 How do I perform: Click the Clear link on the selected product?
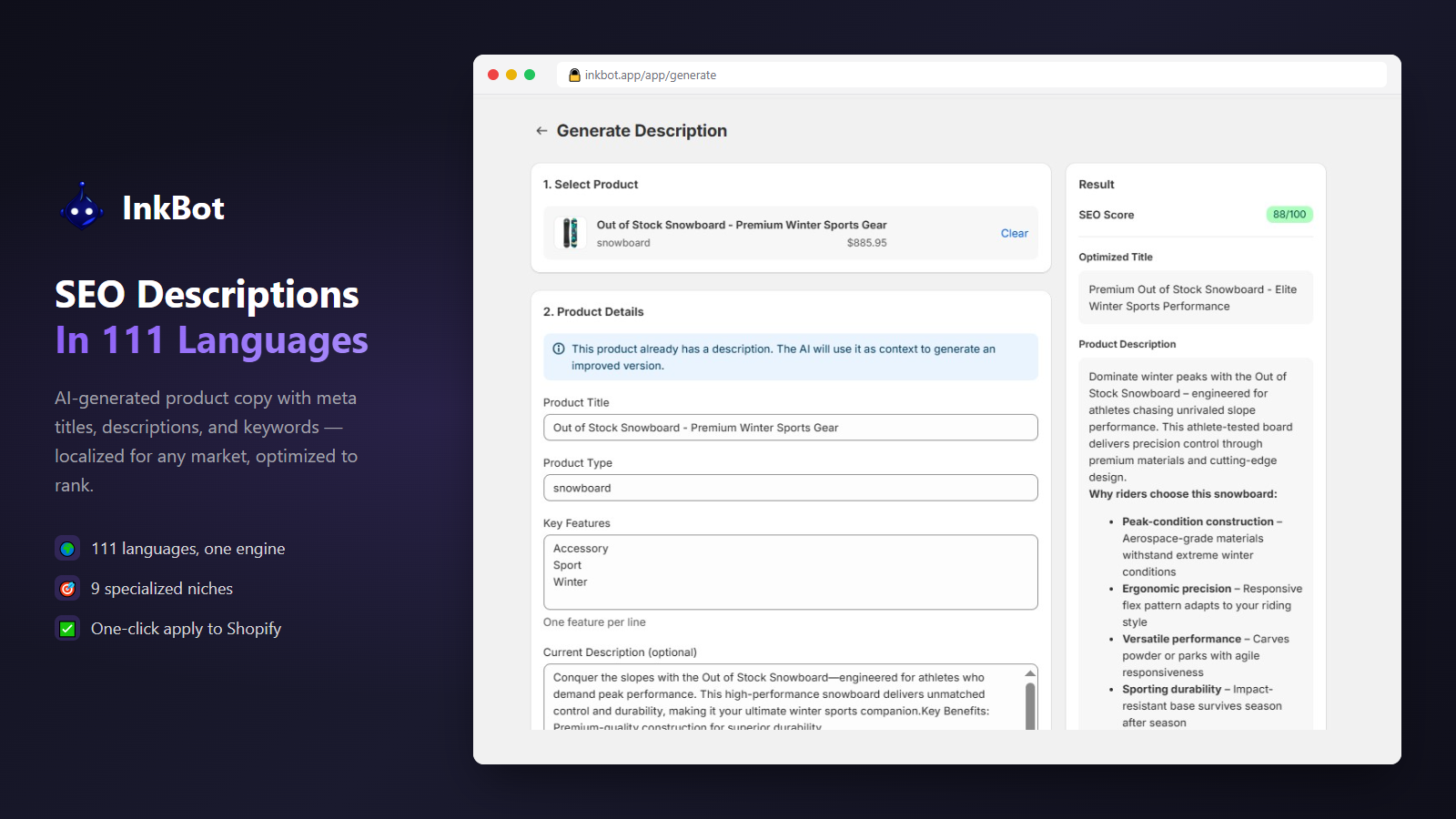(x=1014, y=233)
